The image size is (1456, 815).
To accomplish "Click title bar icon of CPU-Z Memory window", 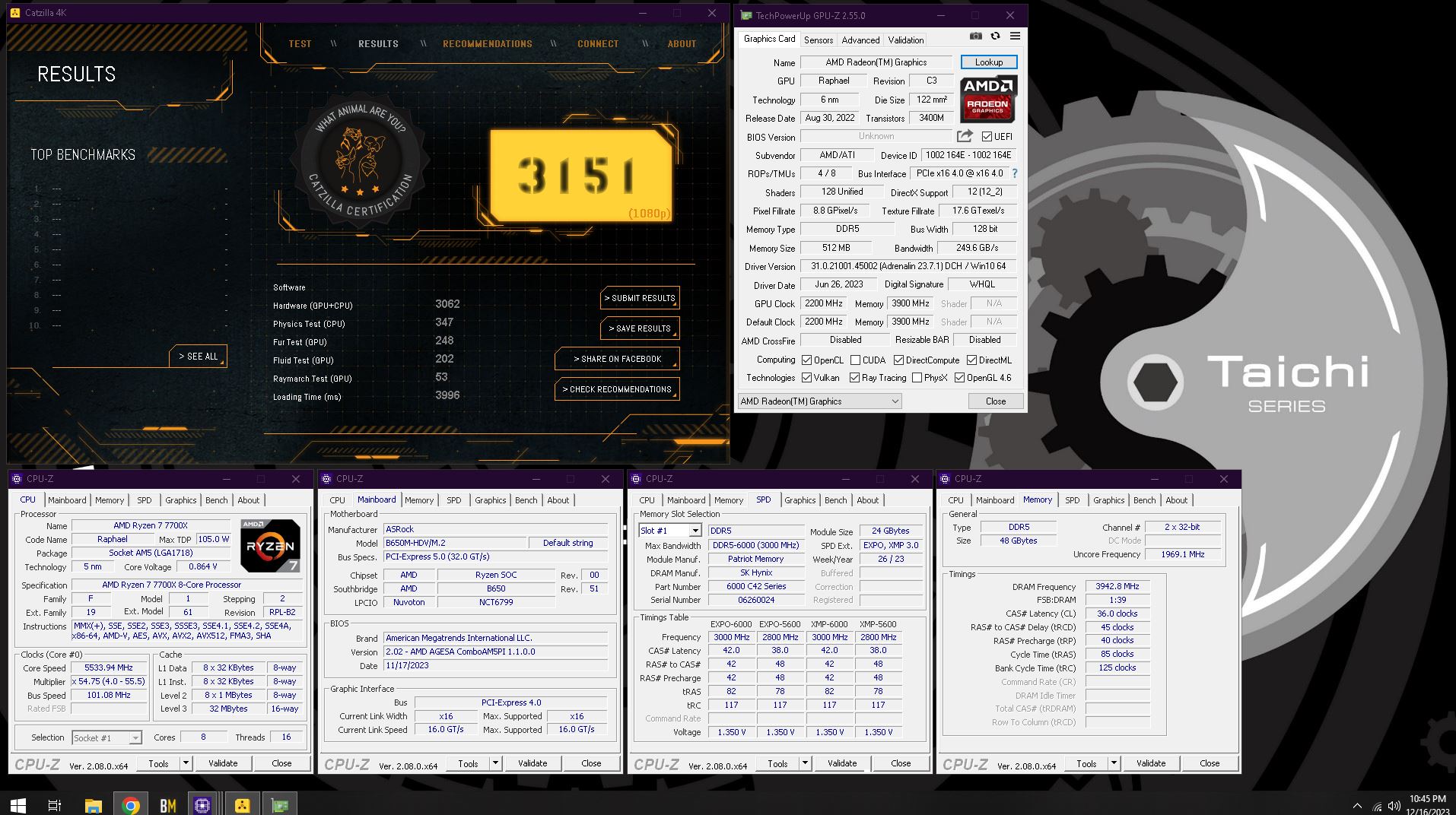I will [x=945, y=479].
